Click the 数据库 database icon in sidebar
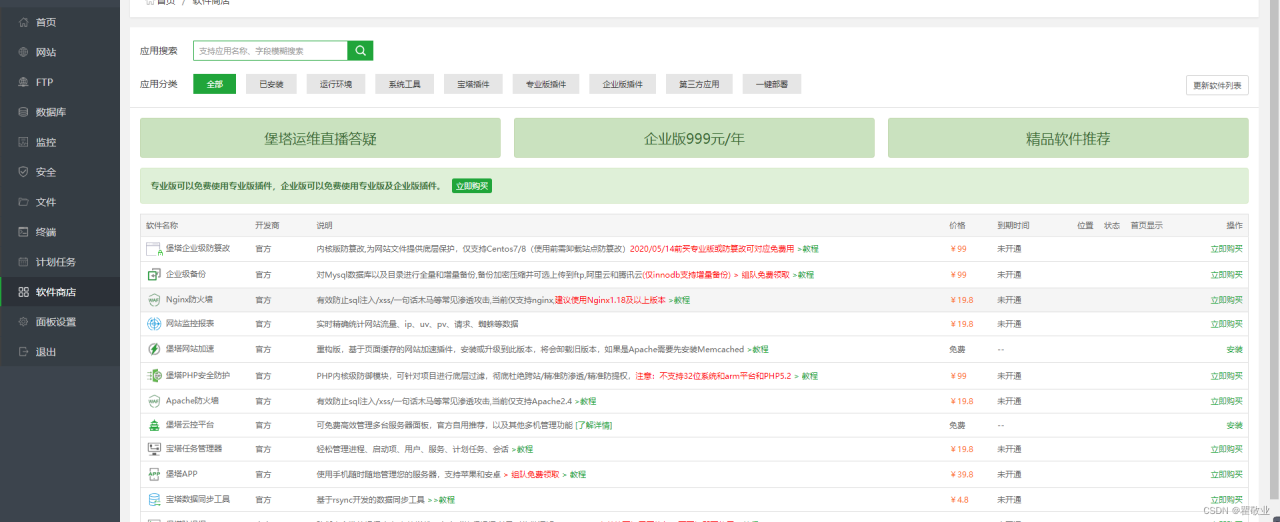Screen dimensions: 1280x522 24,112
